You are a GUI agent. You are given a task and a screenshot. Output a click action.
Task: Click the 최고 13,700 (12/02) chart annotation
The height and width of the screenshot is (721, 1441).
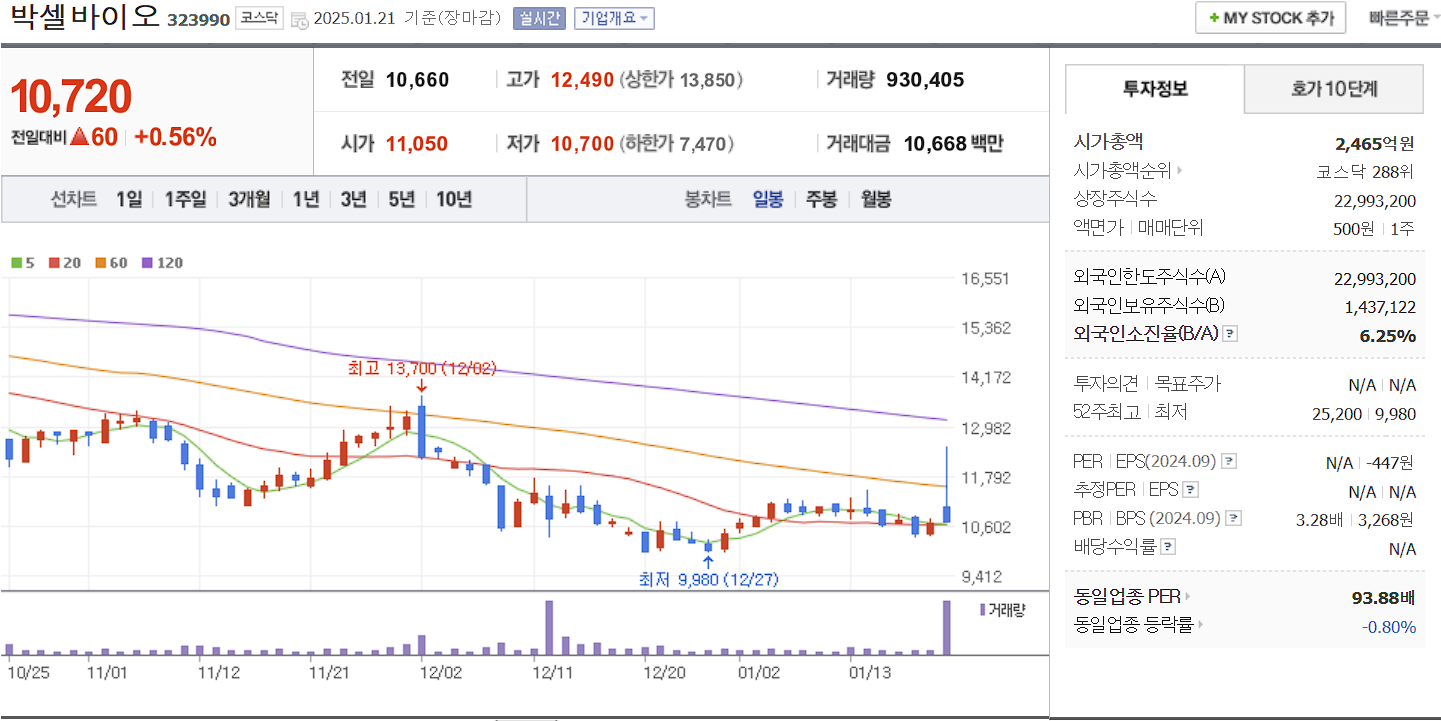[421, 368]
